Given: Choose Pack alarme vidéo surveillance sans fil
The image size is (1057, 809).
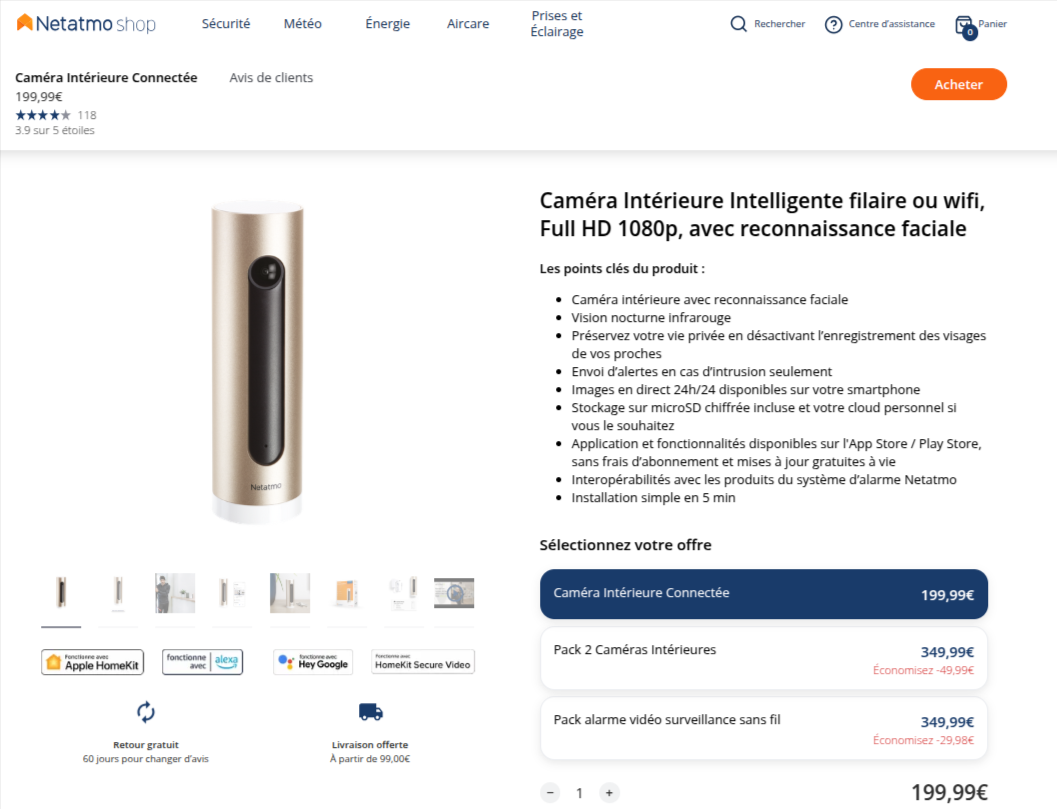Looking at the screenshot, I should pyautogui.click(x=763, y=728).
